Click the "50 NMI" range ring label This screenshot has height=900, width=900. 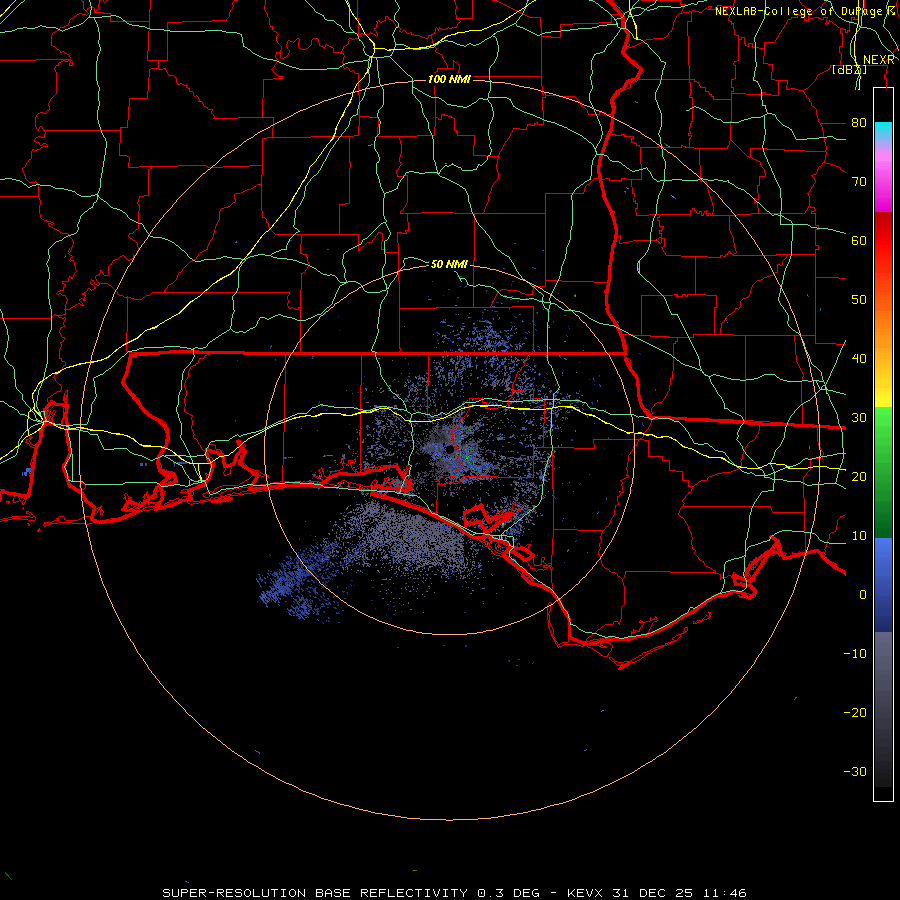coord(449,264)
